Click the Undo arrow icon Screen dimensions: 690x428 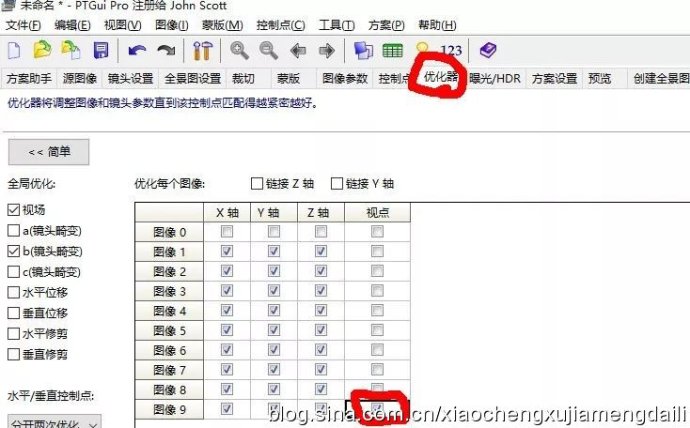coord(137,50)
